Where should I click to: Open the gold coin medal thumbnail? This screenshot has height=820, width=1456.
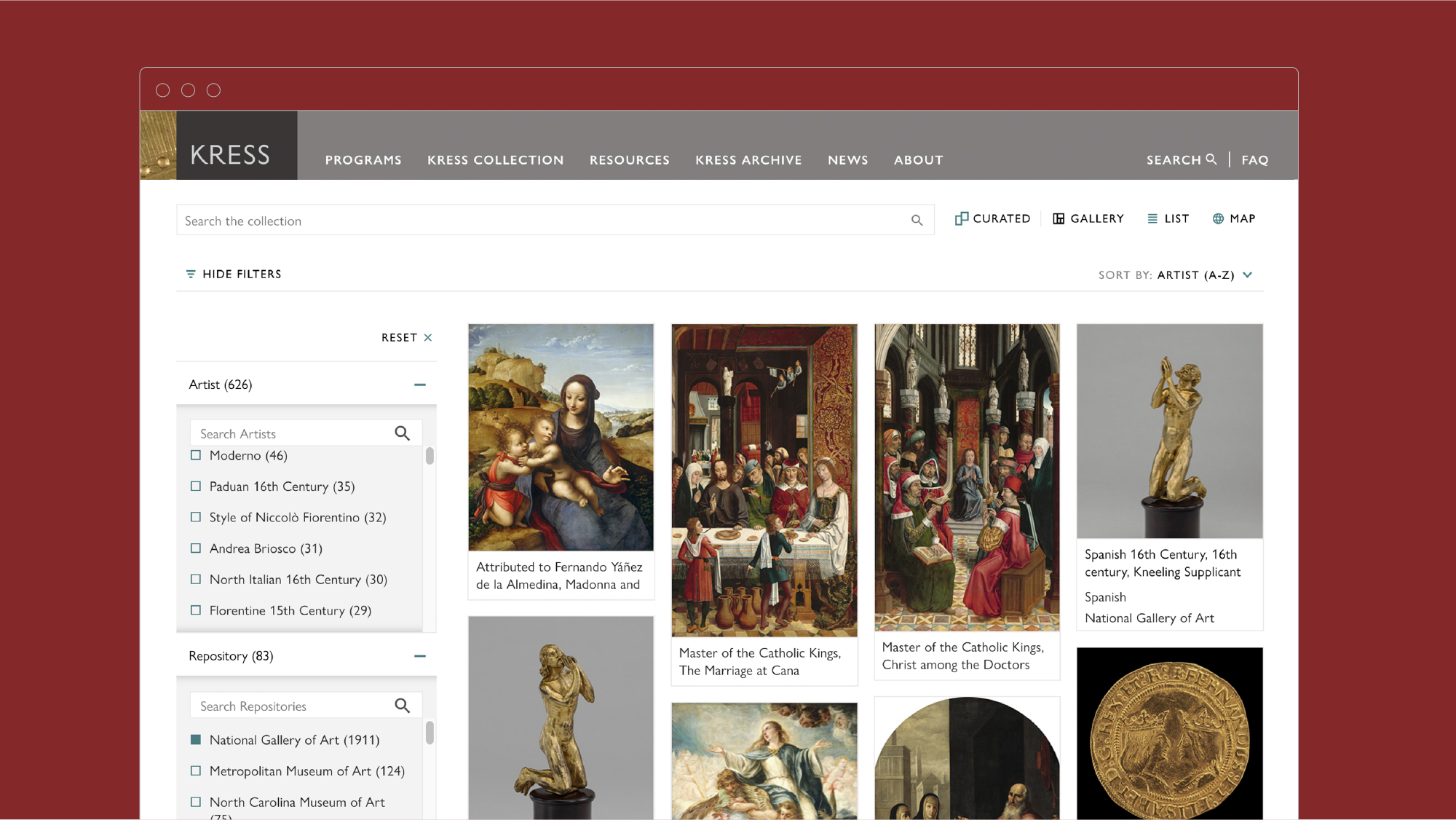tap(1169, 733)
